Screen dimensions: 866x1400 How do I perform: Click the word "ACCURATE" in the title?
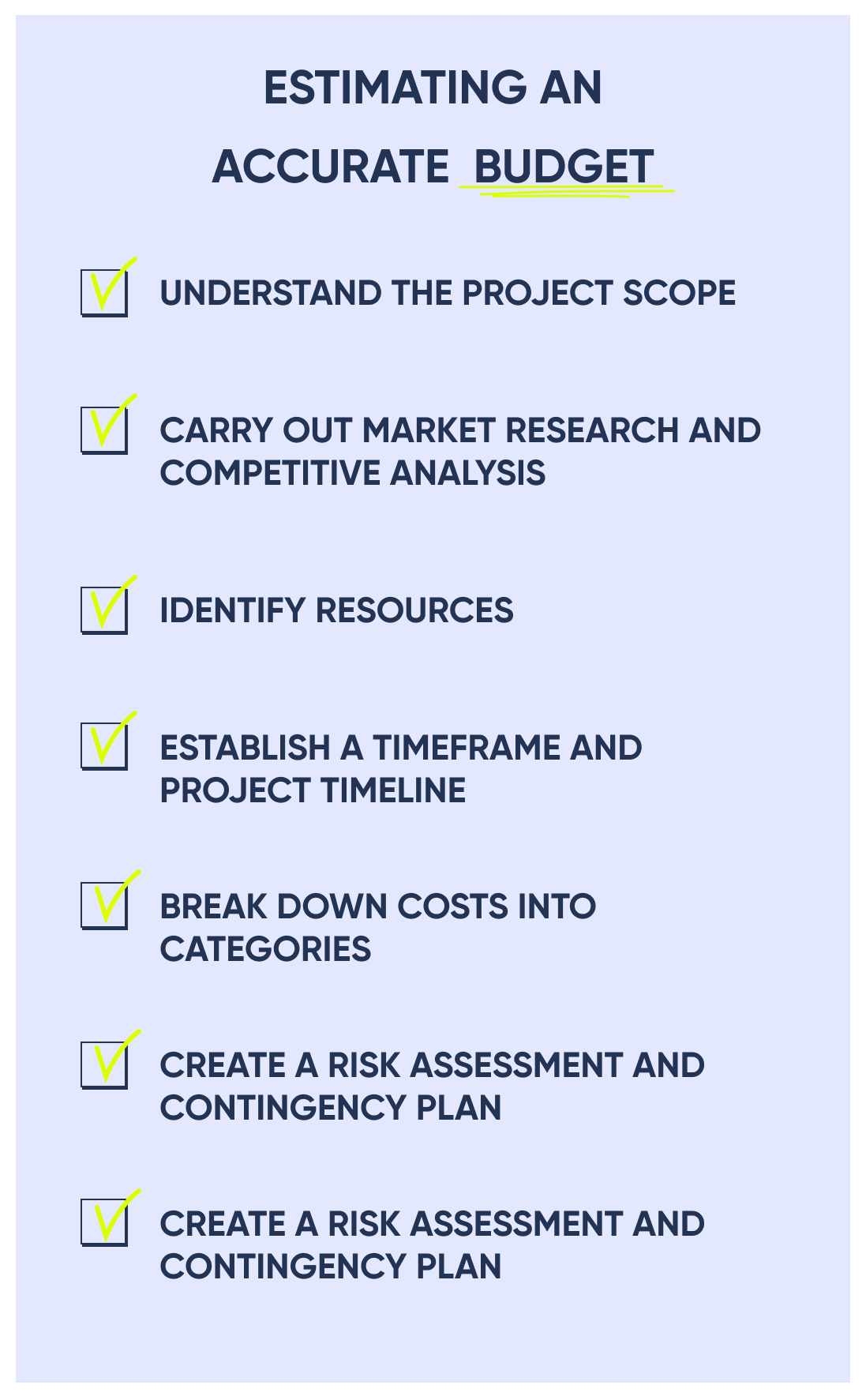(330, 167)
